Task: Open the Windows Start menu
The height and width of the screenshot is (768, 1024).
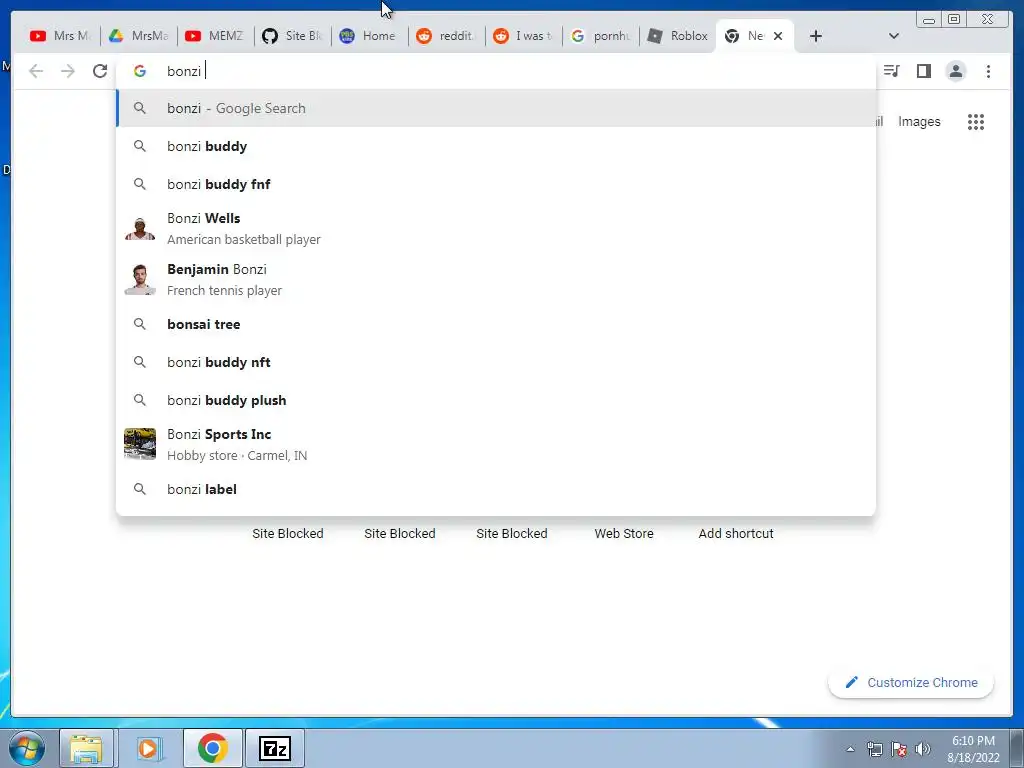Action: pyautogui.click(x=27, y=748)
